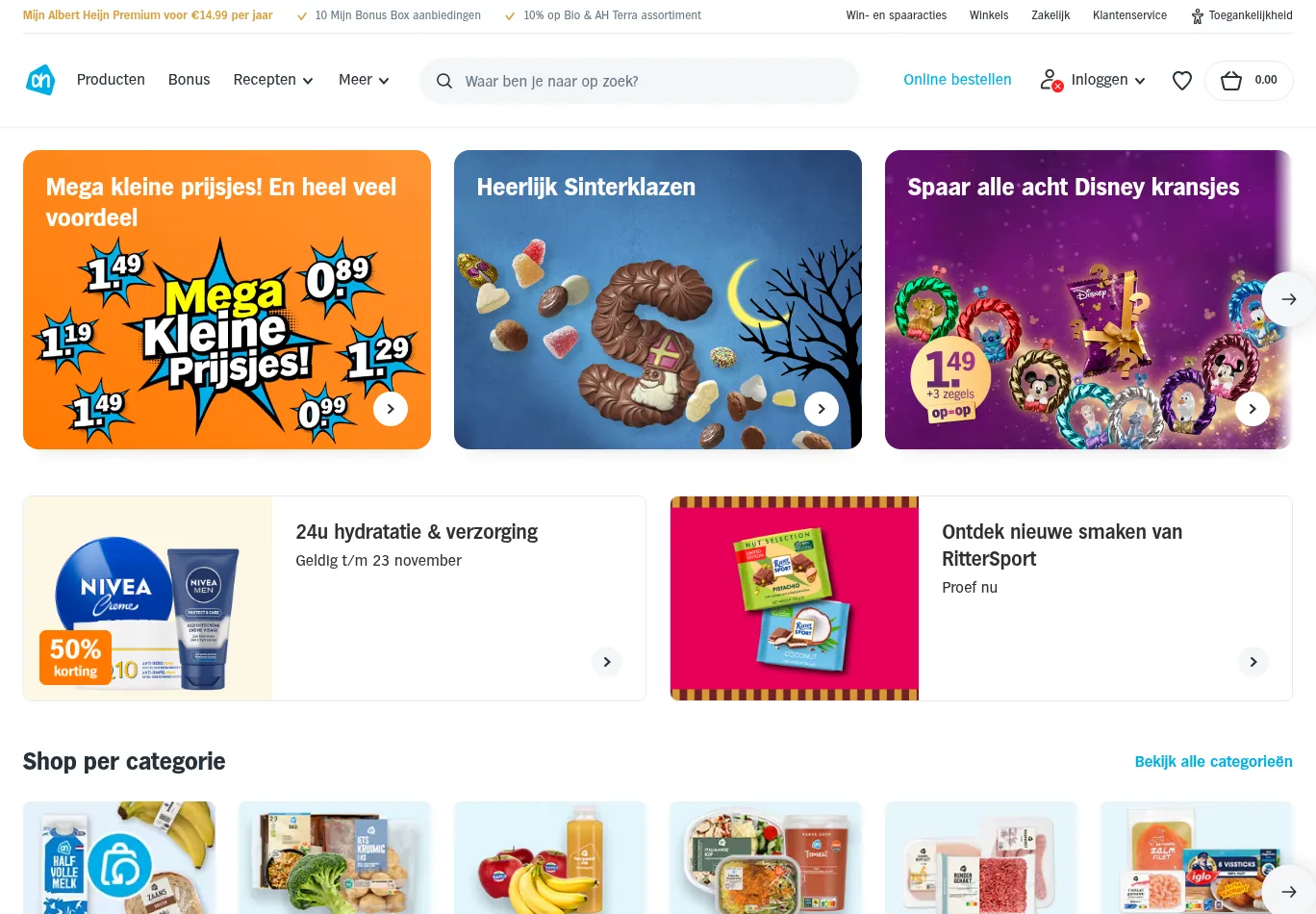Viewport: 1316px width, 914px height.
Task: Click Bekijk alle categorieën link
Action: (x=1213, y=761)
